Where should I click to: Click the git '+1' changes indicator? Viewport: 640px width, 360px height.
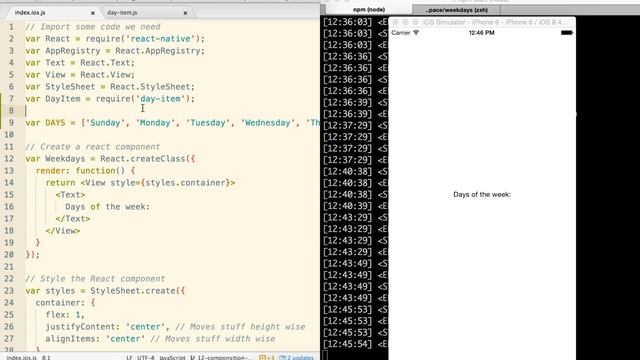[267, 358]
